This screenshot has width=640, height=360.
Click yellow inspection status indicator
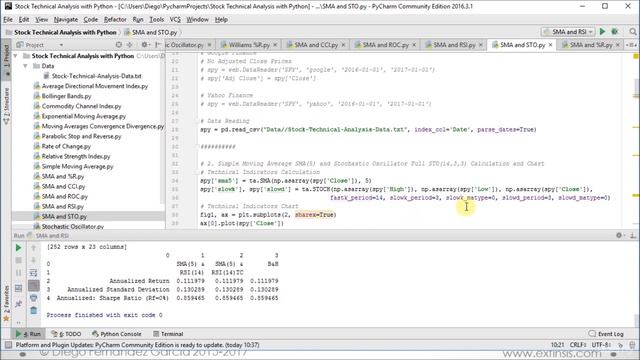pos(636,56)
